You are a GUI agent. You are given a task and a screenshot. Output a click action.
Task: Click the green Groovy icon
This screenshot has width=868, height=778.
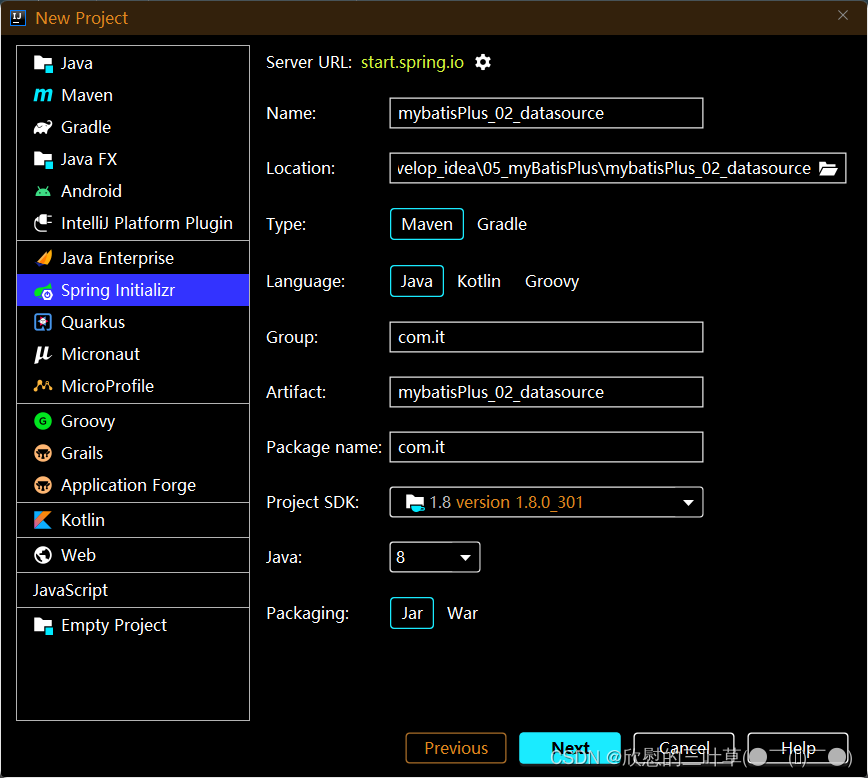[43, 421]
